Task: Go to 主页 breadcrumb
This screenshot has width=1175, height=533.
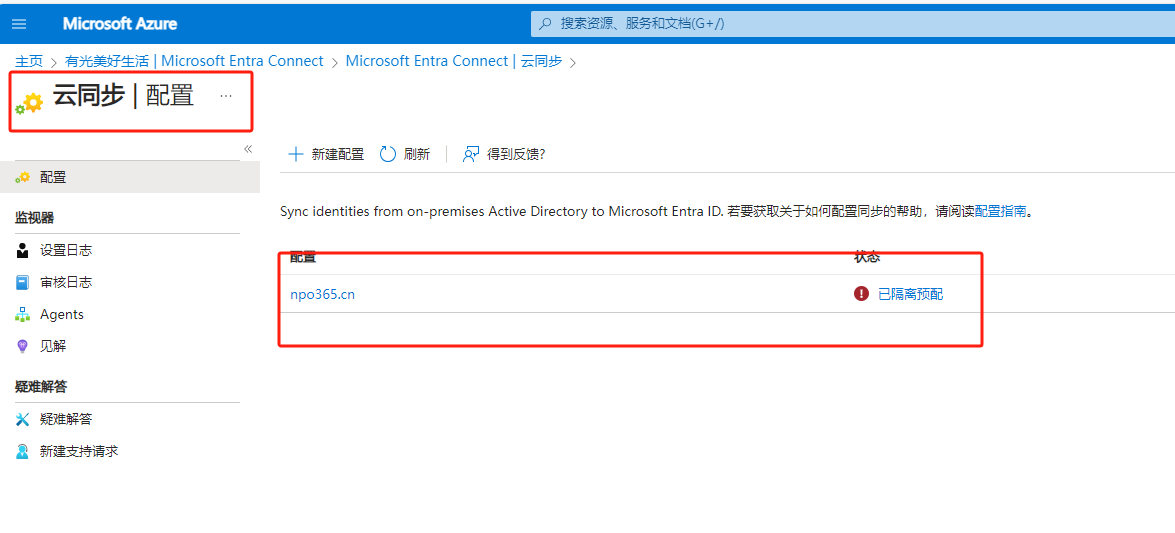Action: click(28, 61)
